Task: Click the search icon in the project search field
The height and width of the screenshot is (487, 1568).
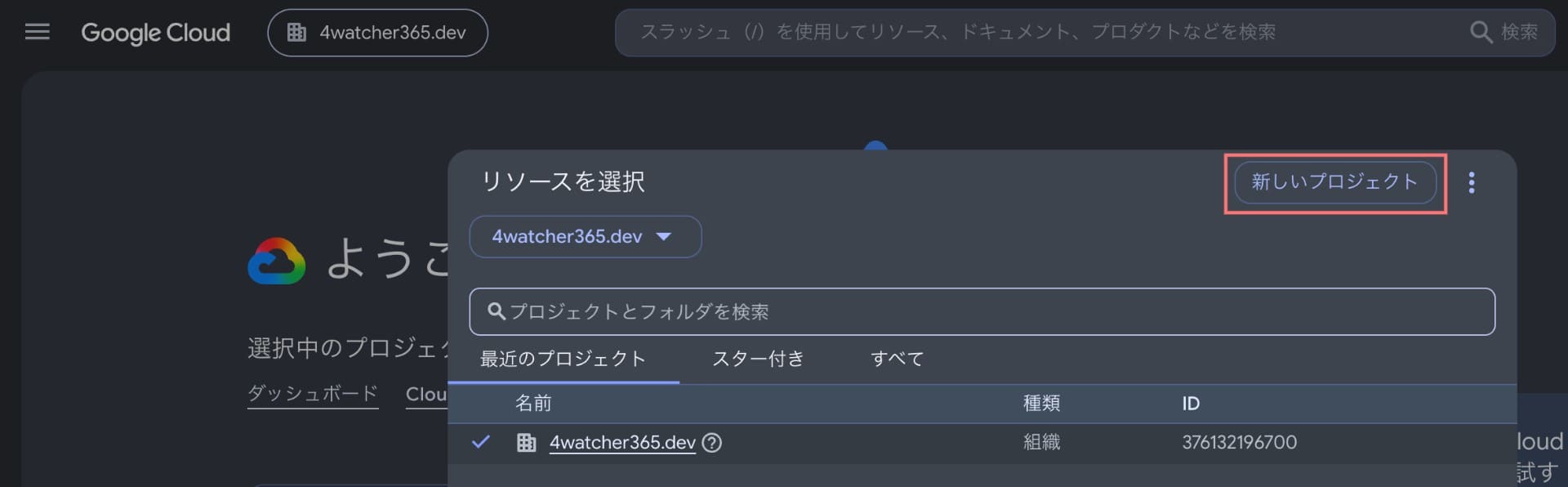Action: tap(496, 311)
